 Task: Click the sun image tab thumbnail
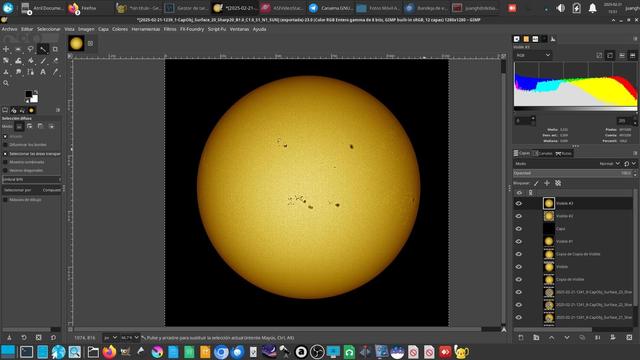[76, 43]
